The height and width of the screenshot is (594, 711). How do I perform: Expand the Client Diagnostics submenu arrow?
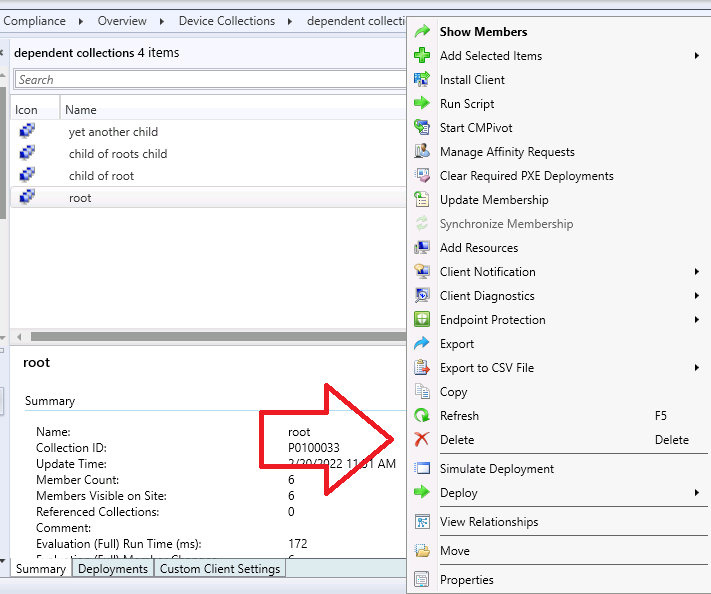point(697,296)
